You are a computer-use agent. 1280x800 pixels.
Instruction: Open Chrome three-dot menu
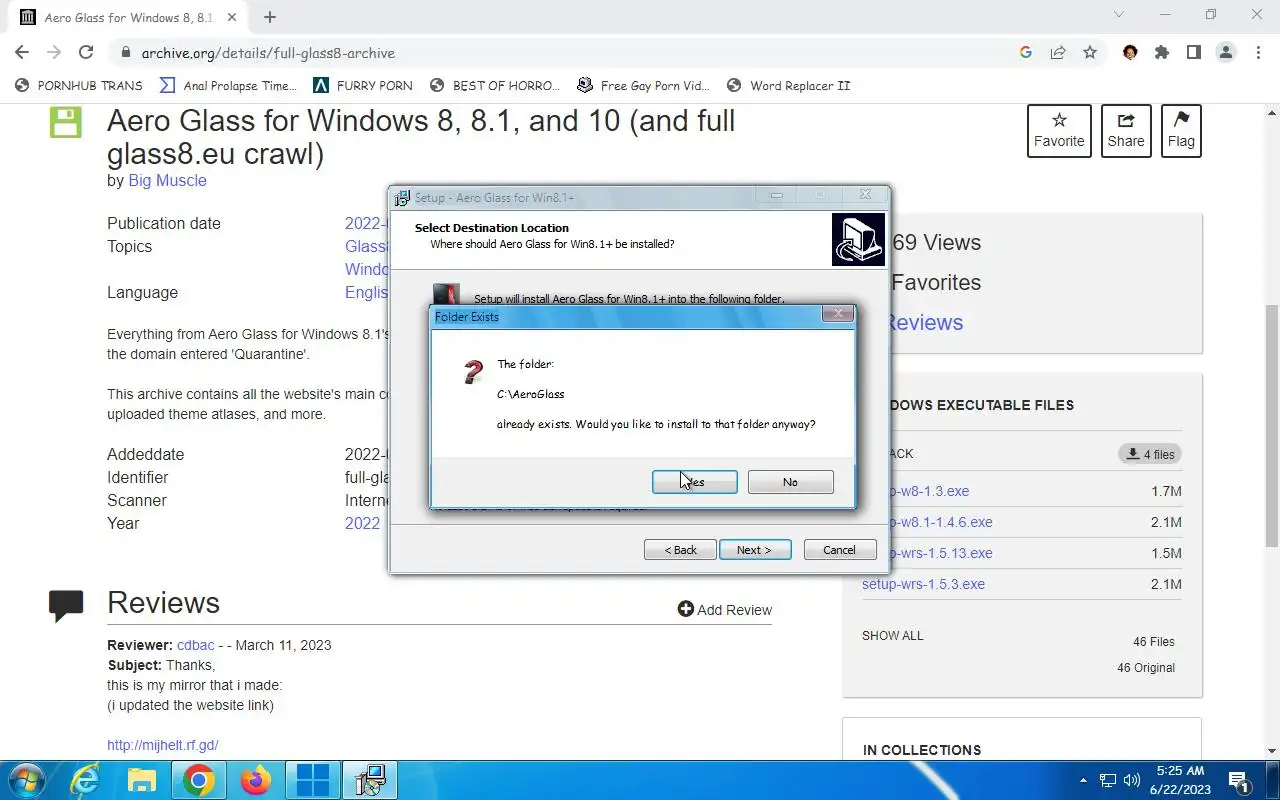[x=1258, y=53]
